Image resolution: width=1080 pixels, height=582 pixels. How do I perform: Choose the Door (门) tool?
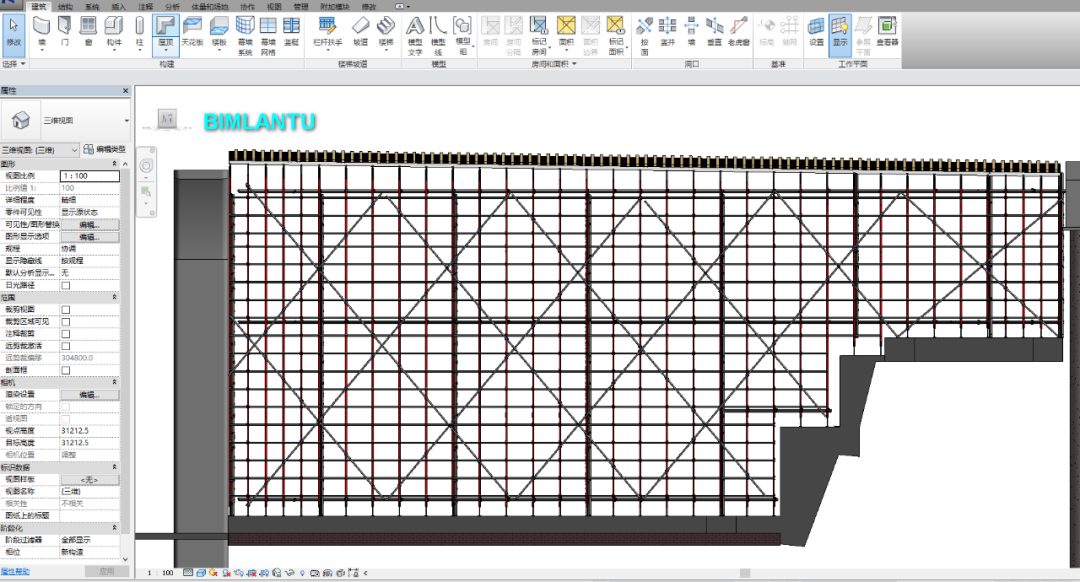tap(65, 32)
